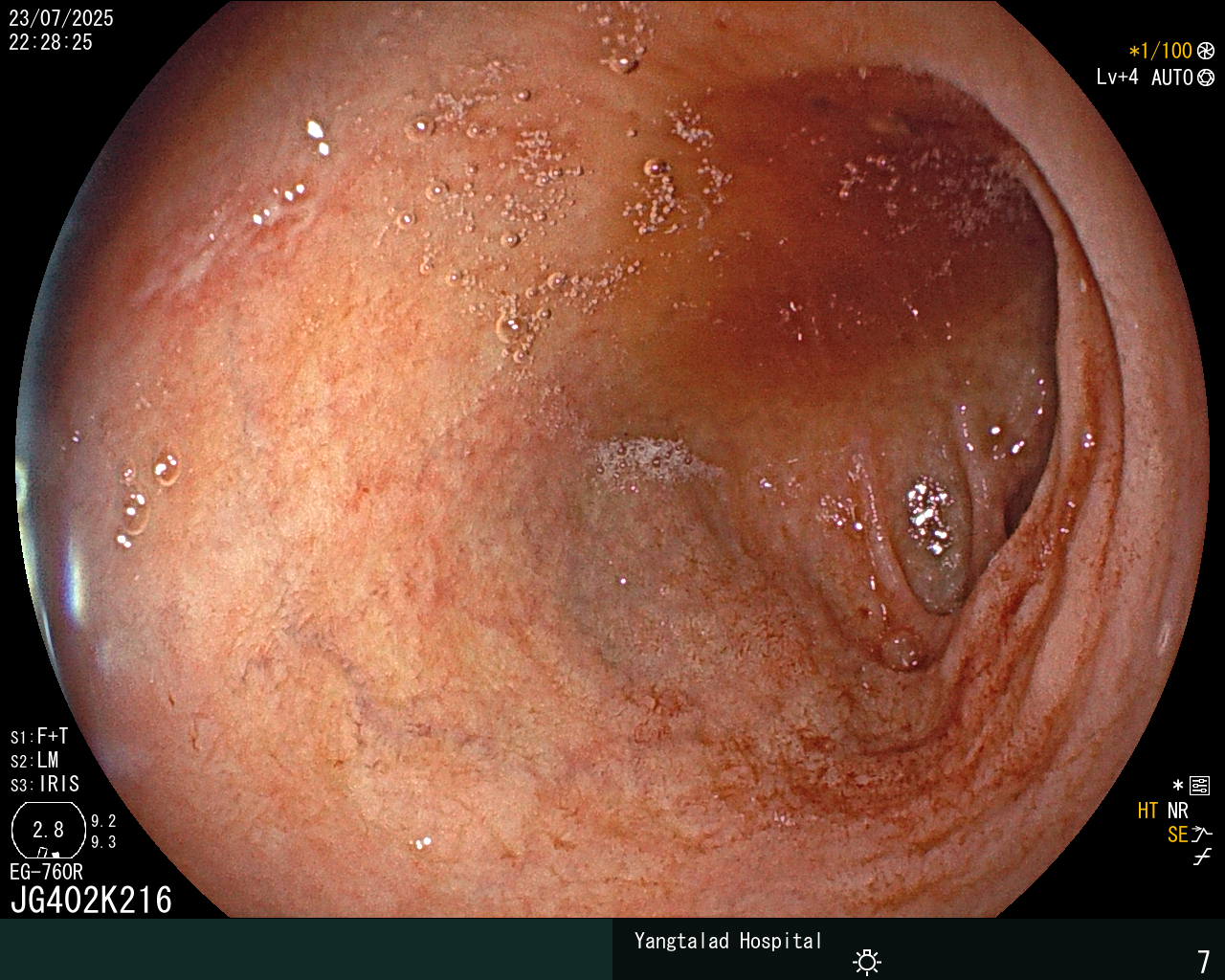
Task: Click the date 23/07/2025
Action: pos(61,18)
